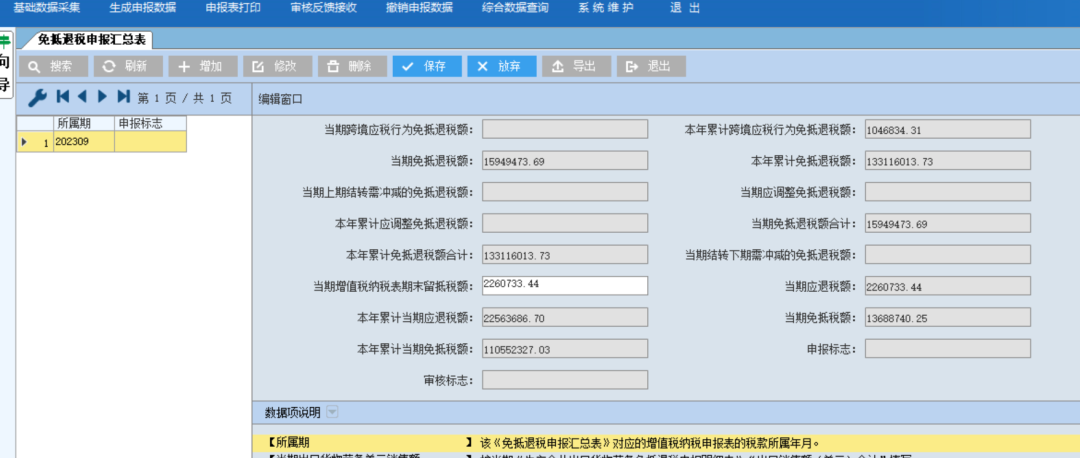This screenshot has width=1080, height=458.
Task: Expand the 数据项说明 panel arrow
Action: click(x=332, y=412)
